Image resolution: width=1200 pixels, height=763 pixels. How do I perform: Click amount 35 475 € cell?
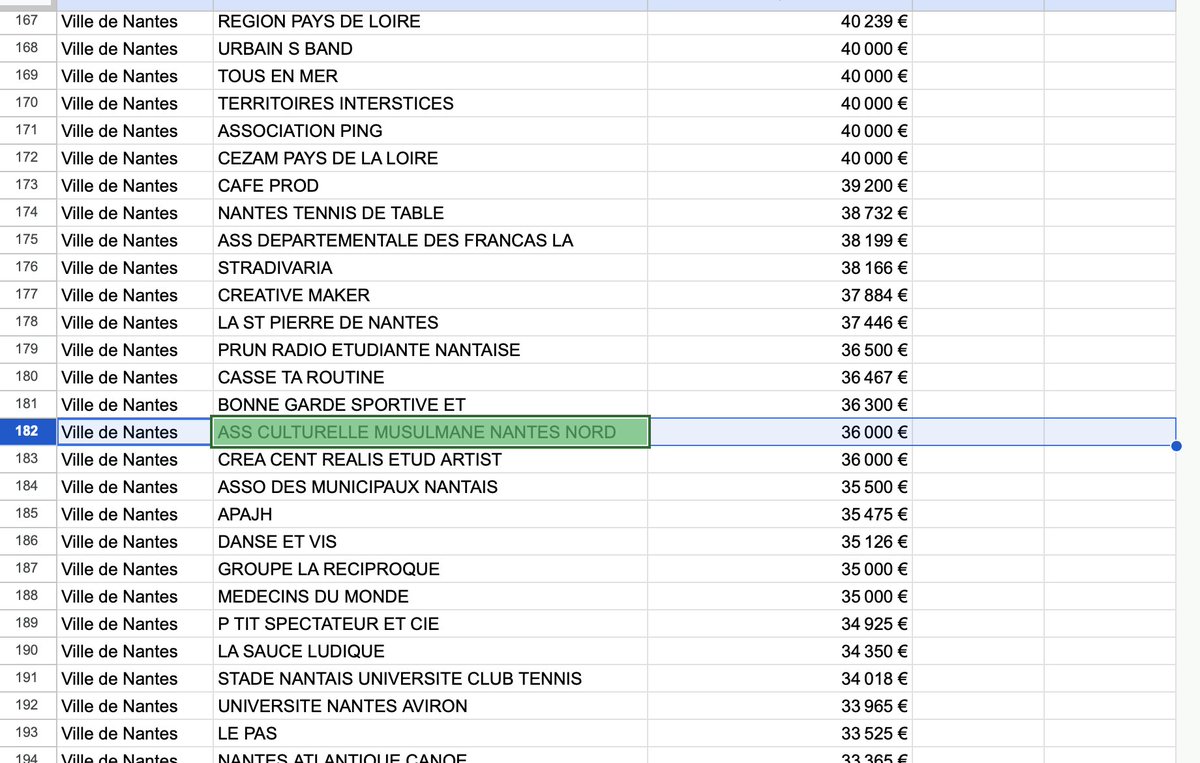[x=780, y=514]
